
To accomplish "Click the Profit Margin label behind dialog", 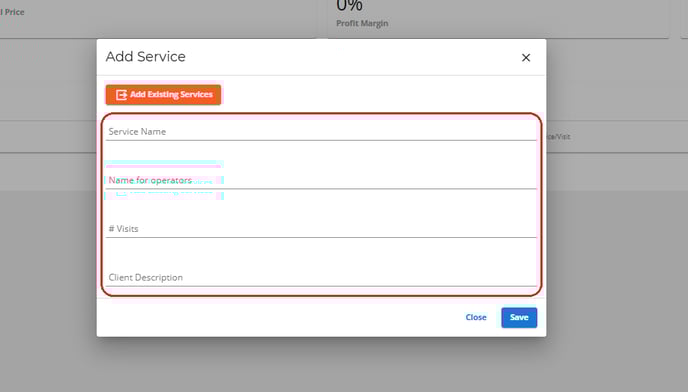I will click(362, 23).
